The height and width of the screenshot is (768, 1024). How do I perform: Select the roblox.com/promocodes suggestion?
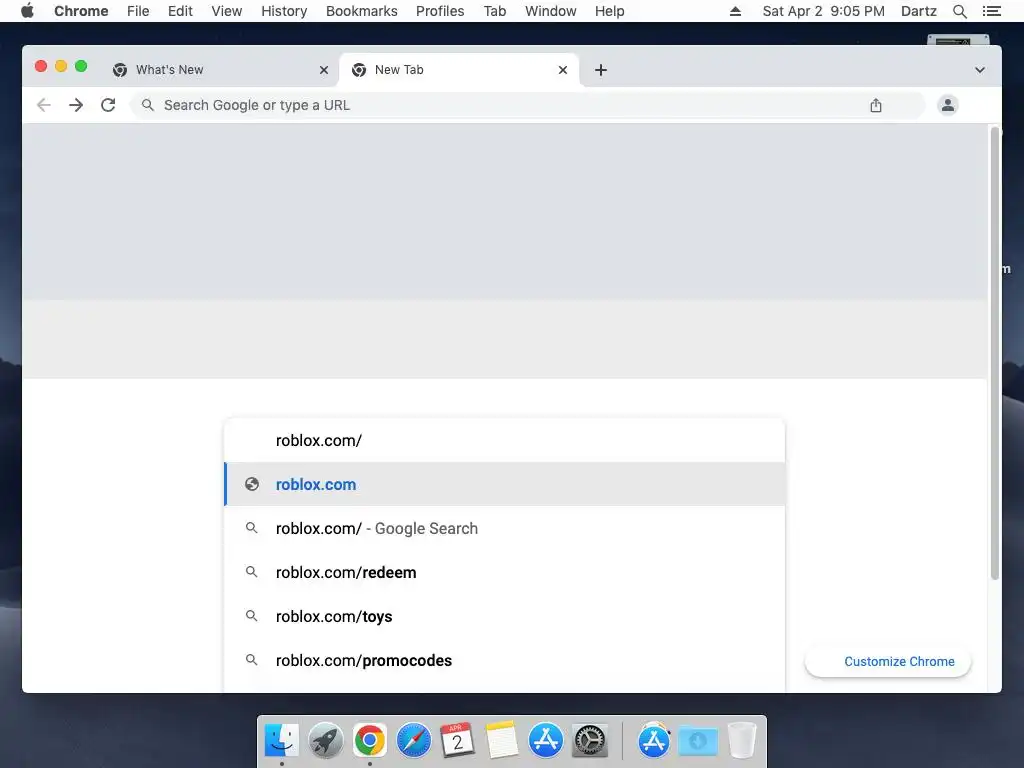(504, 660)
